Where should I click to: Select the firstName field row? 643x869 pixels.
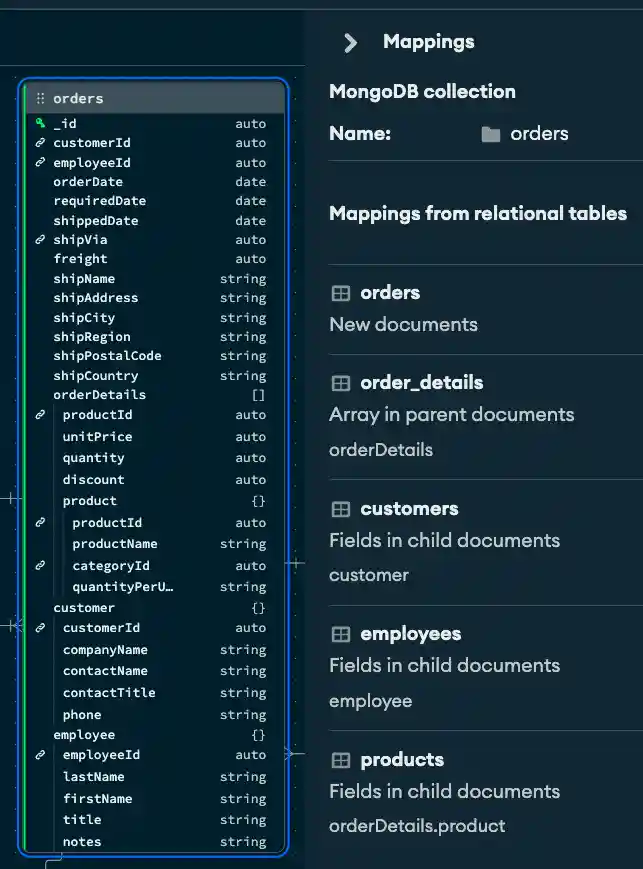point(155,799)
